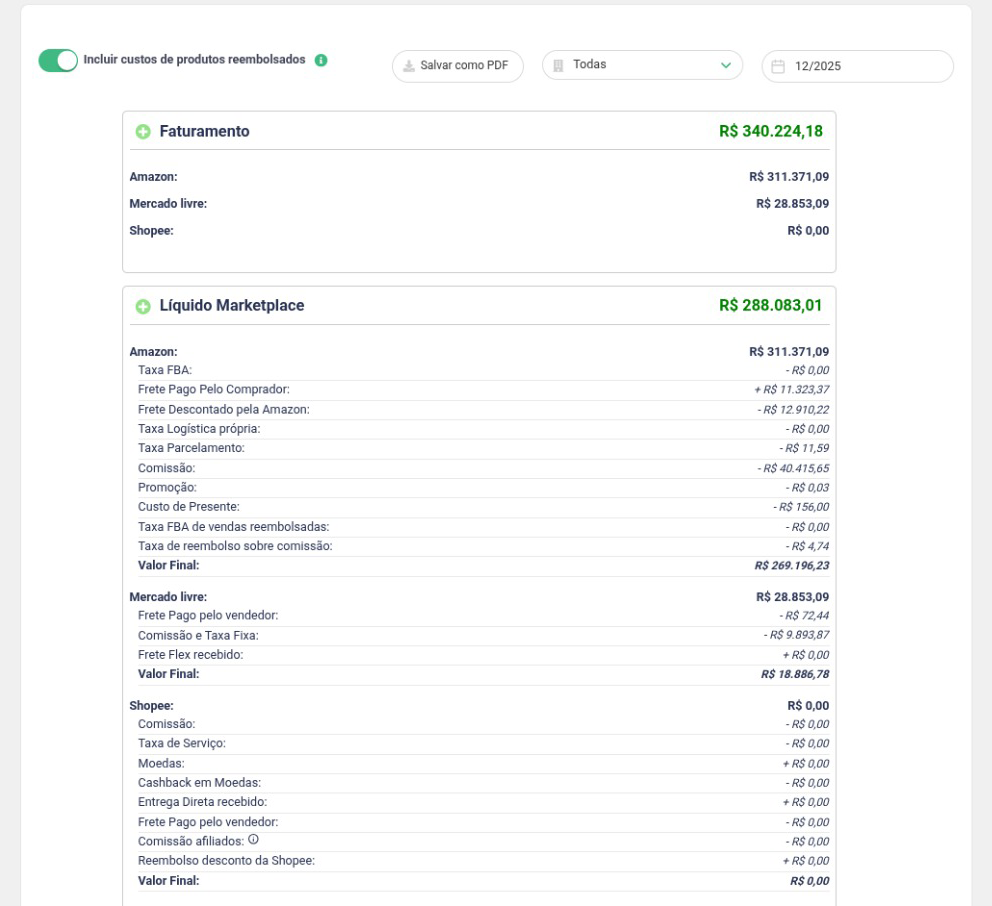Click info icon next to Comissão afiliados

click(253, 840)
